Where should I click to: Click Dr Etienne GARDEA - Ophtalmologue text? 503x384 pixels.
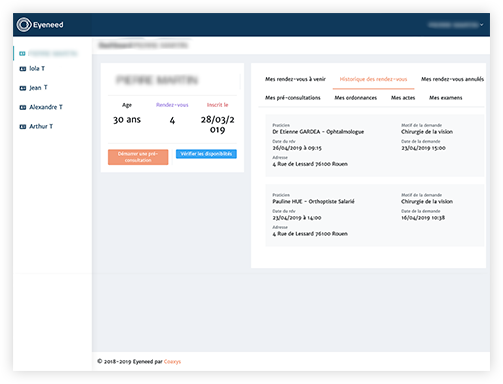point(318,132)
